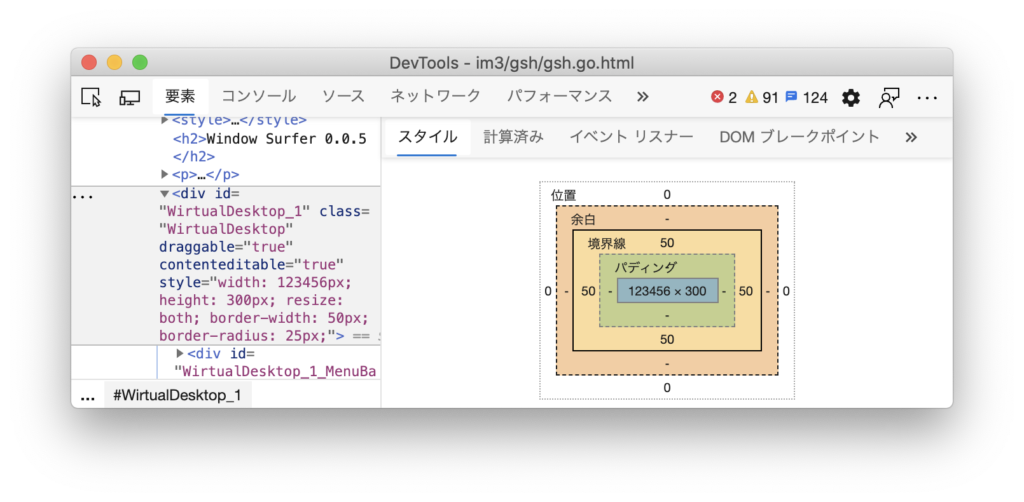Open the ネットワーク tab
1024x502 pixels.
pyautogui.click(x=435, y=97)
